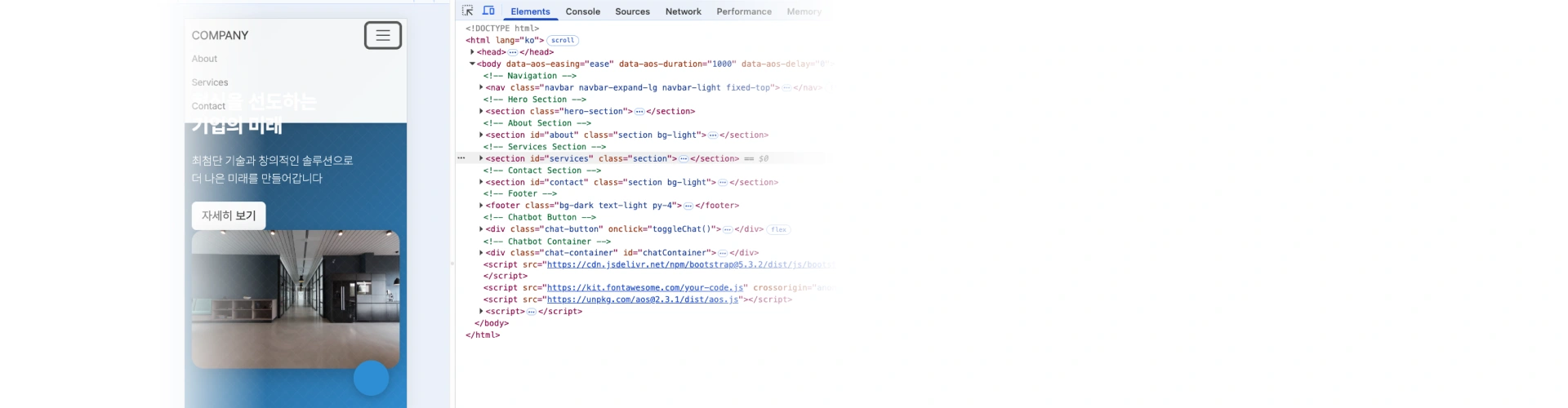Click the 자세히 보기 button
Screen dimensions: 1568x408
point(229,215)
